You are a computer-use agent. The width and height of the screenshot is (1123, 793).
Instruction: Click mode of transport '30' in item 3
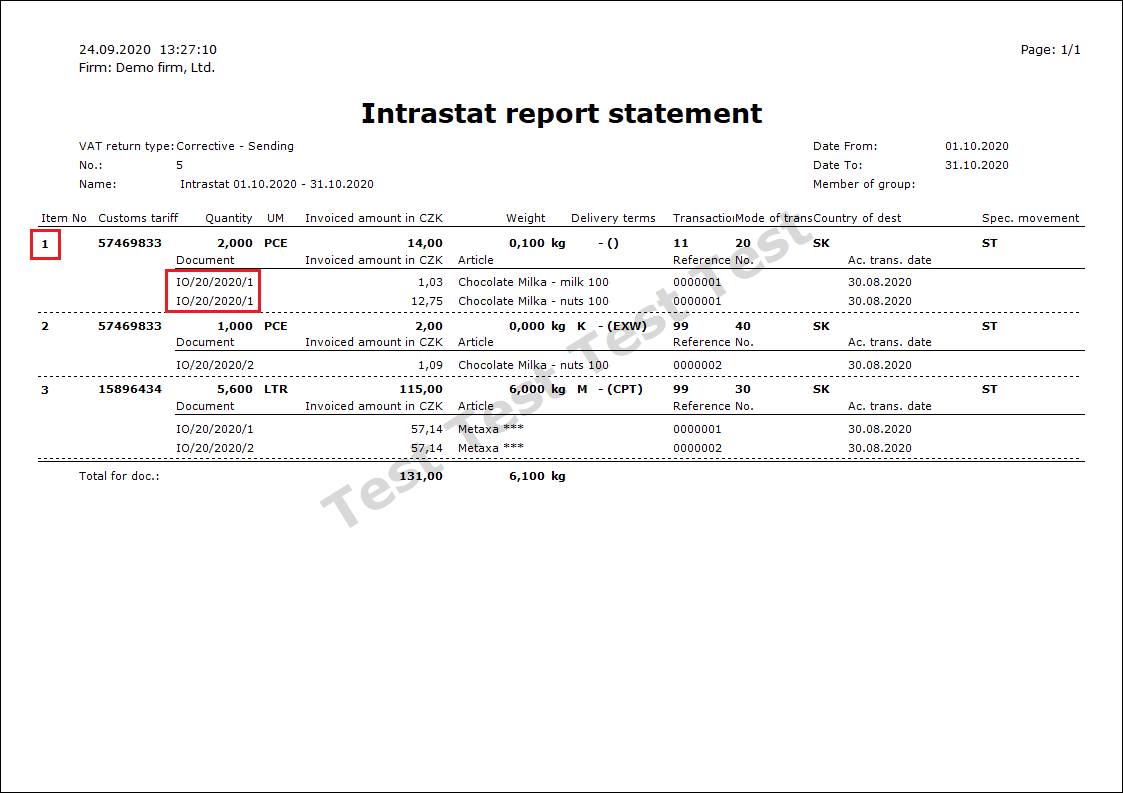(743, 389)
